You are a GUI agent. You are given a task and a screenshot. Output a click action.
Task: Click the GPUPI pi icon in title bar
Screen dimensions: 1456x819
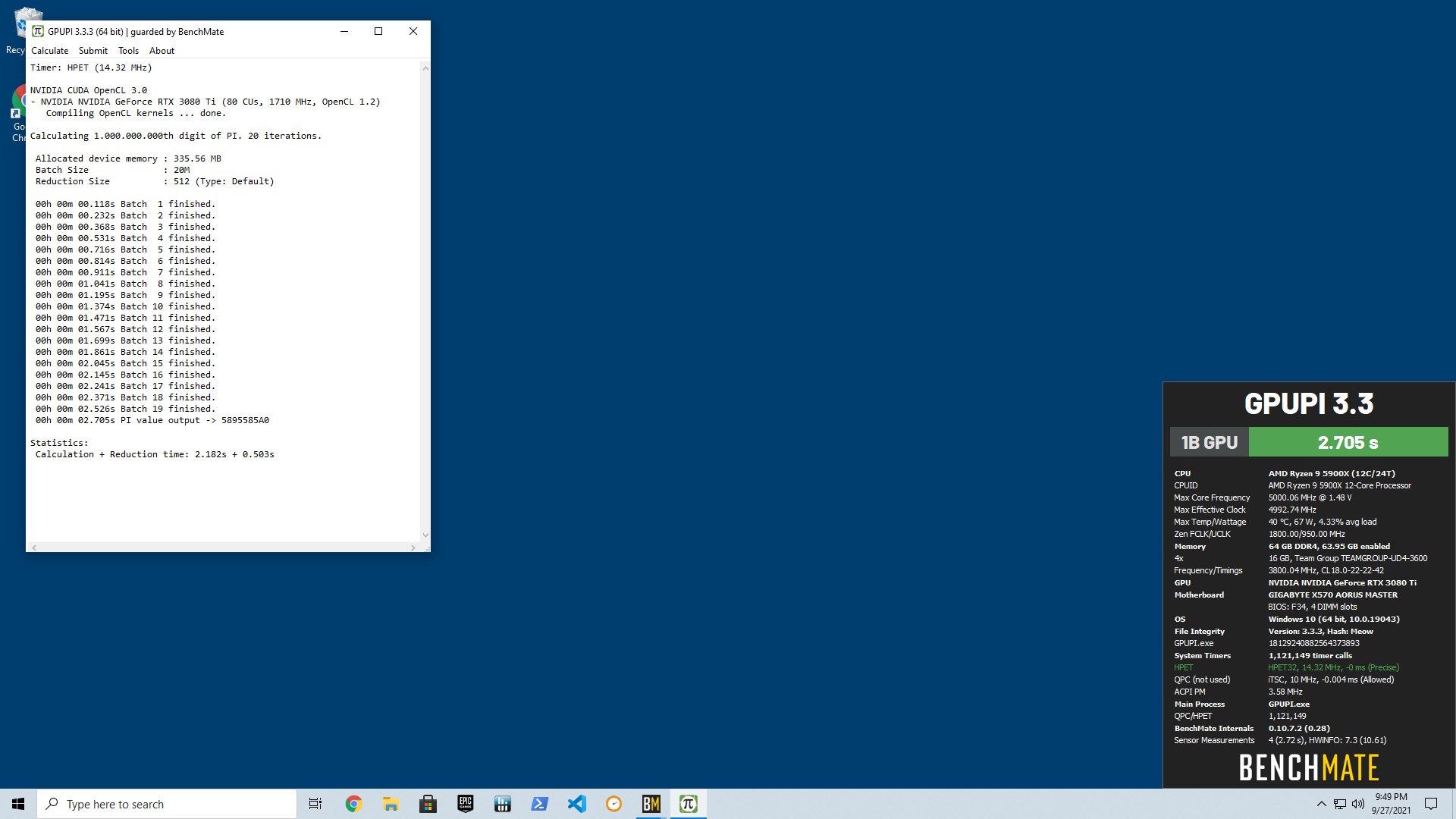(x=37, y=31)
